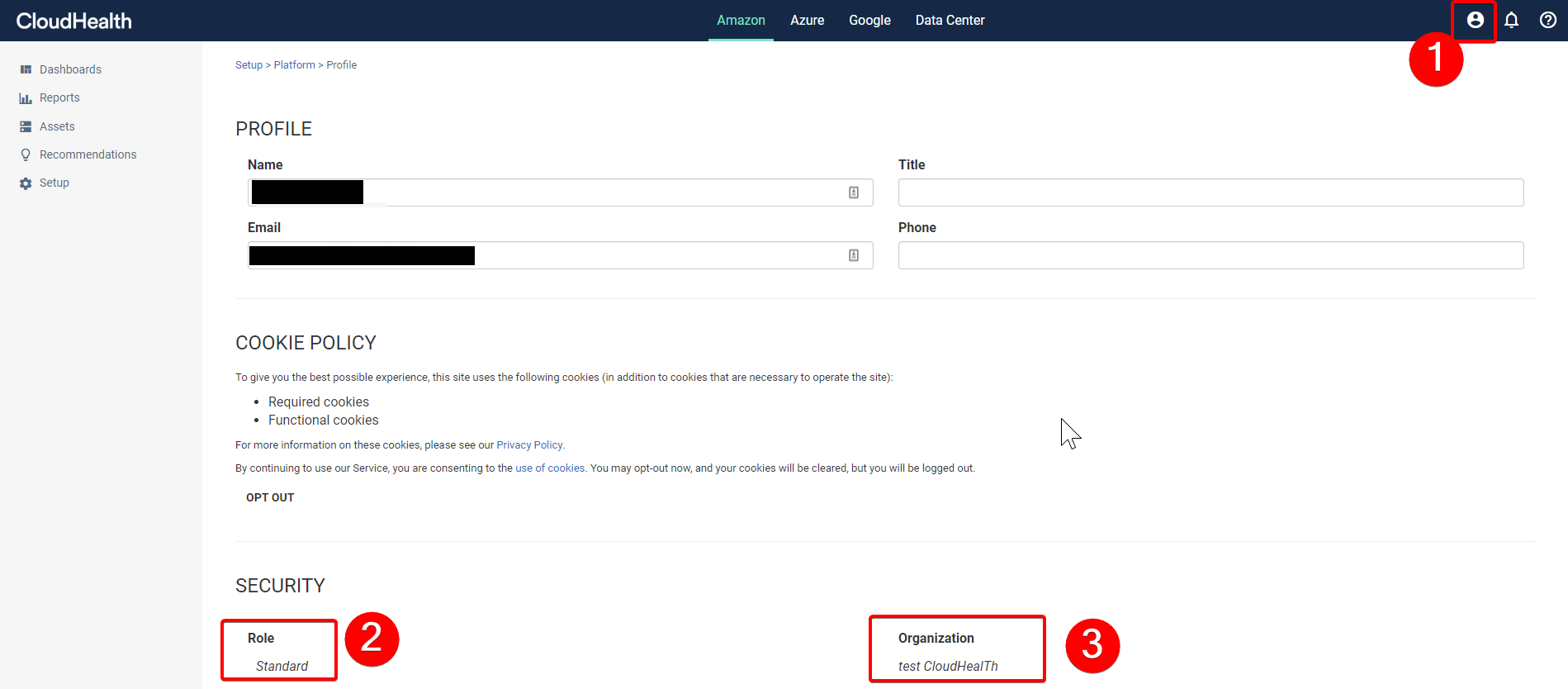Screen dimensions: 1568x689
Task: Click the Recommendations lightbulb icon
Action: click(26, 154)
